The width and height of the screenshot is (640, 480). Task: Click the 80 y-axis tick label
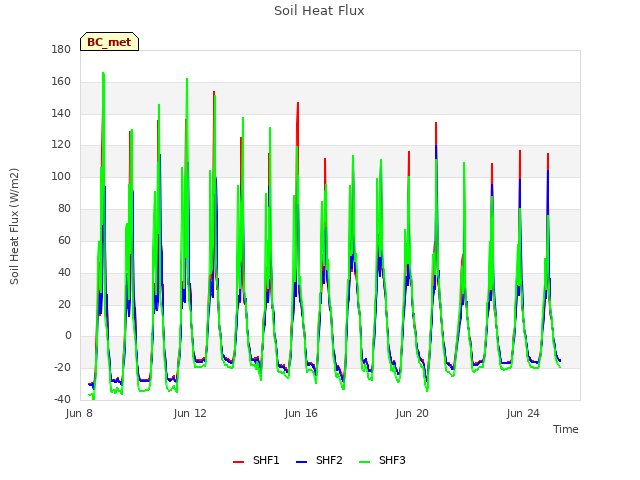(64, 208)
